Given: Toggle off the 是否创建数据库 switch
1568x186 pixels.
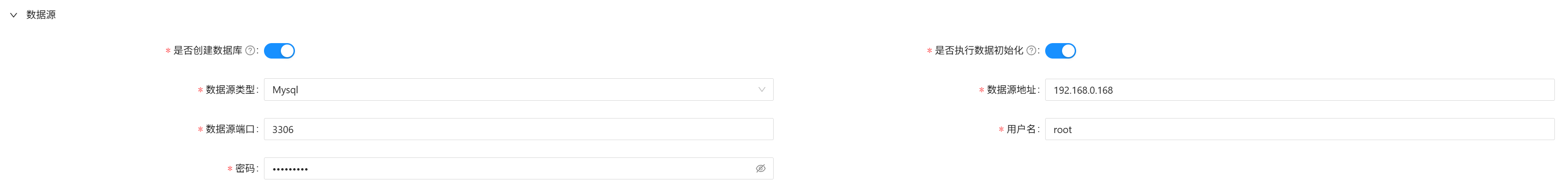Looking at the screenshot, I should point(279,51).
